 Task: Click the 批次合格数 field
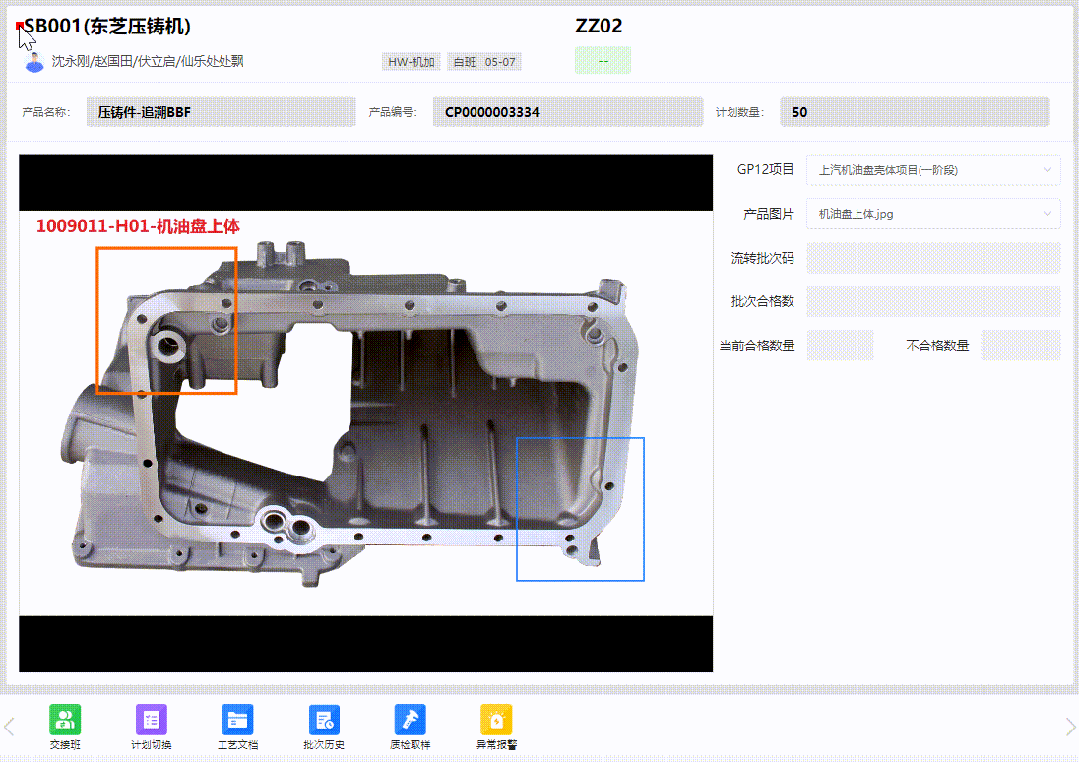(x=932, y=301)
